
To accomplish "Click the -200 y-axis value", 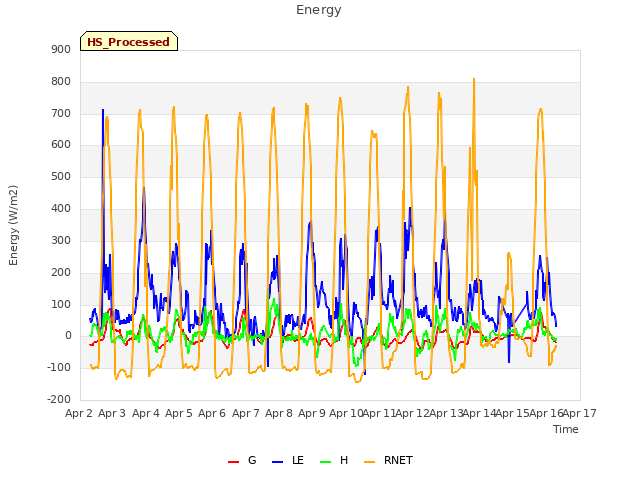I will click(x=59, y=399).
